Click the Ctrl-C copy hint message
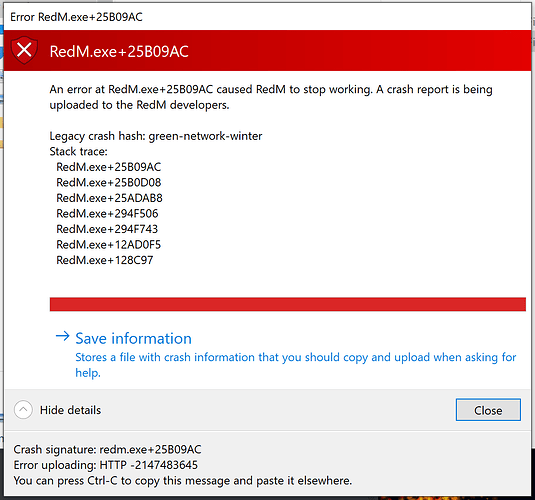535x500 pixels. click(x=183, y=481)
